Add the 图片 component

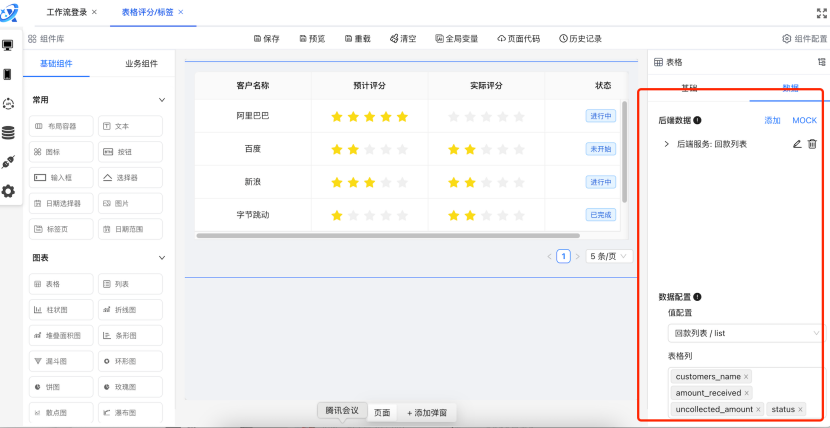pos(130,203)
